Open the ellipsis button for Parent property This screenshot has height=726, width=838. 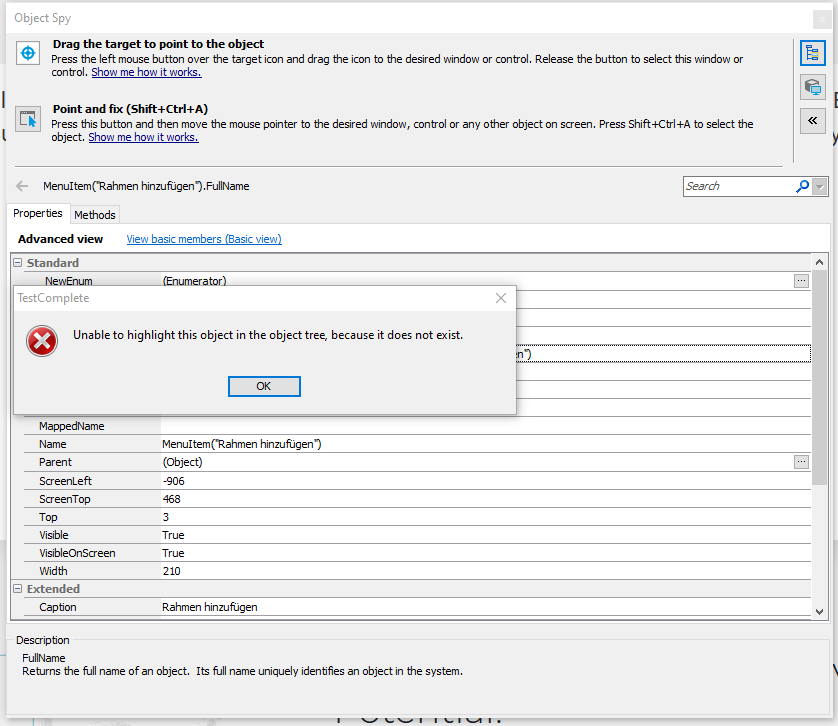tap(801, 462)
